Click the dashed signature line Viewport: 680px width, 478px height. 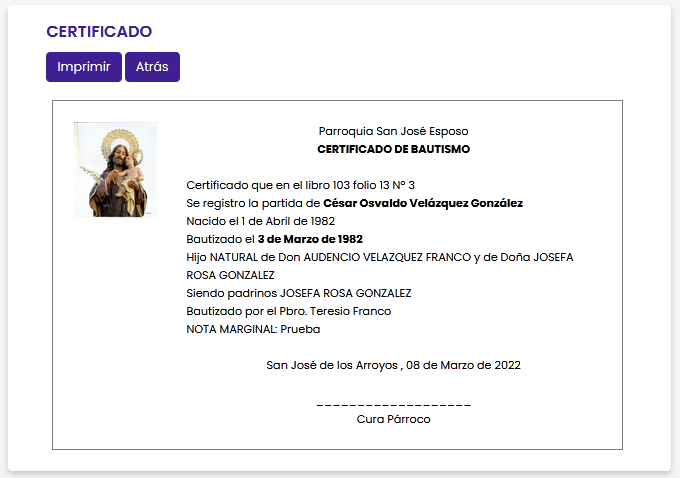coord(393,406)
